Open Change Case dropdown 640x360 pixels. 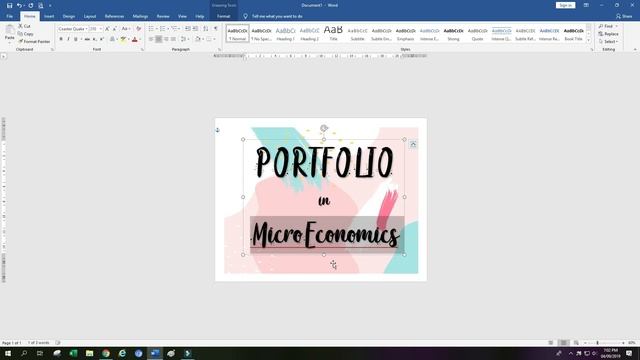coord(126,29)
